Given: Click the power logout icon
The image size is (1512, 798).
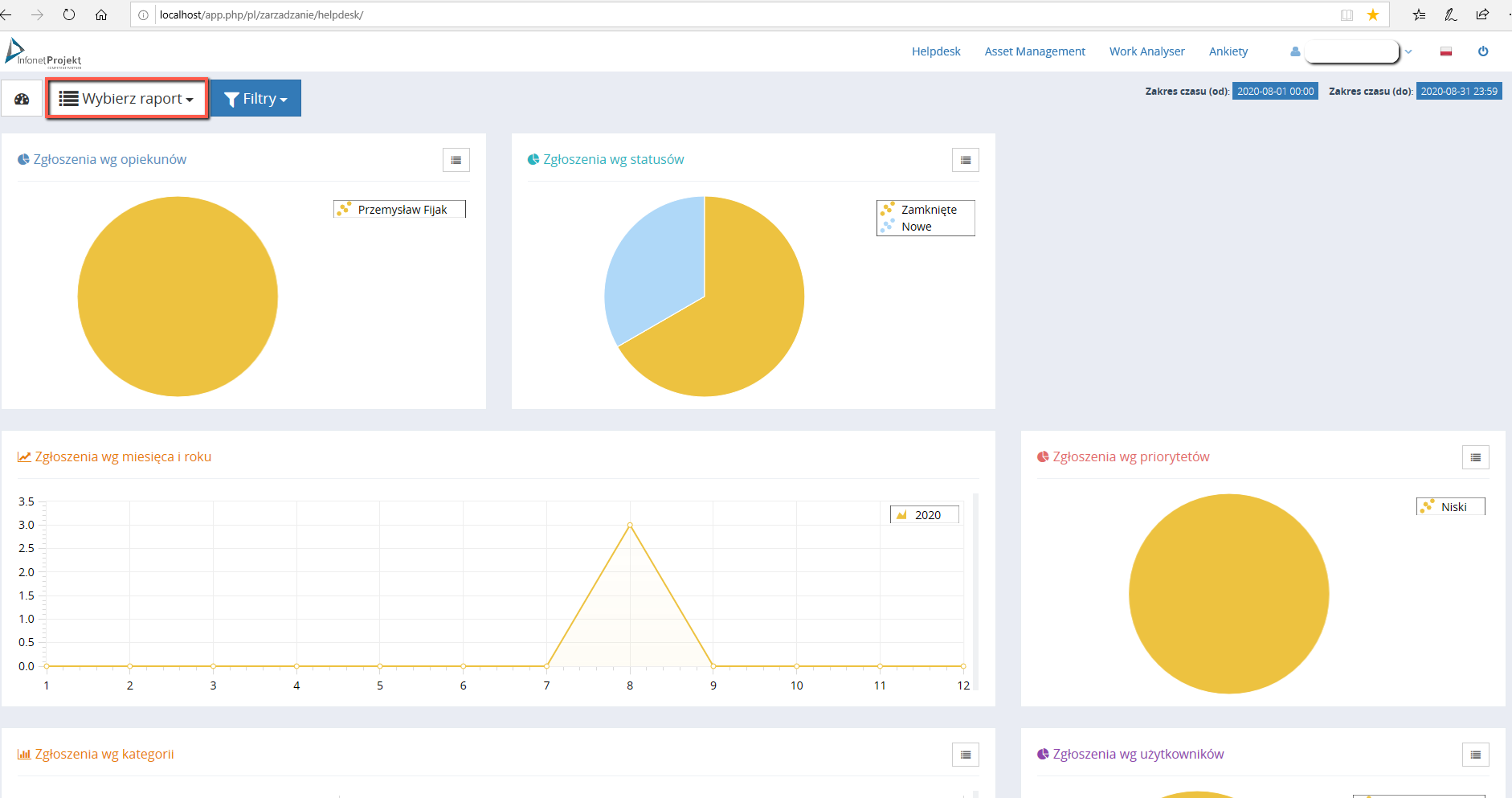Looking at the screenshot, I should (x=1483, y=51).
